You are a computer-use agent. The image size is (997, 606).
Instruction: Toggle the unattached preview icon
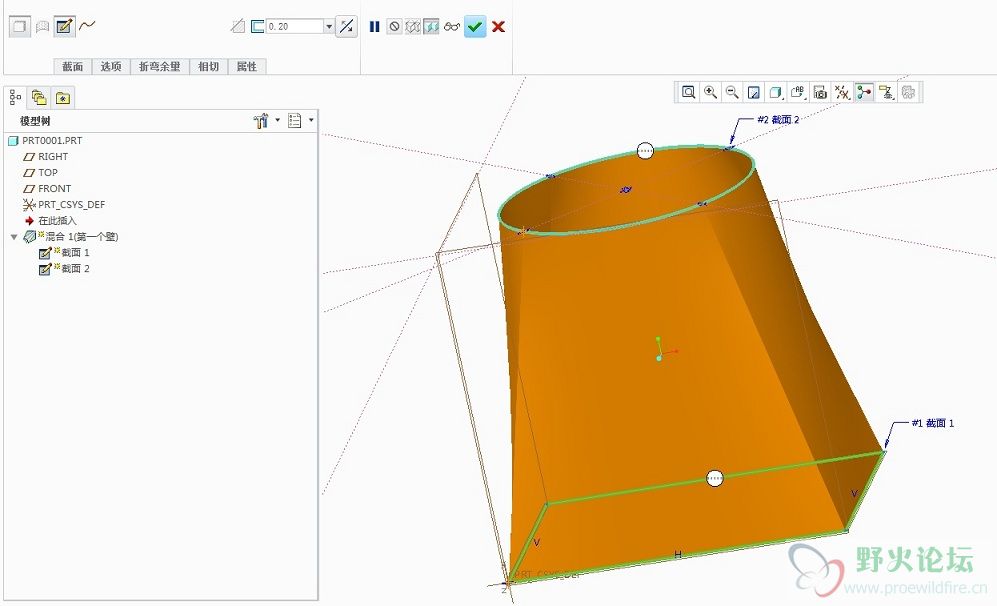pos(413,26)
